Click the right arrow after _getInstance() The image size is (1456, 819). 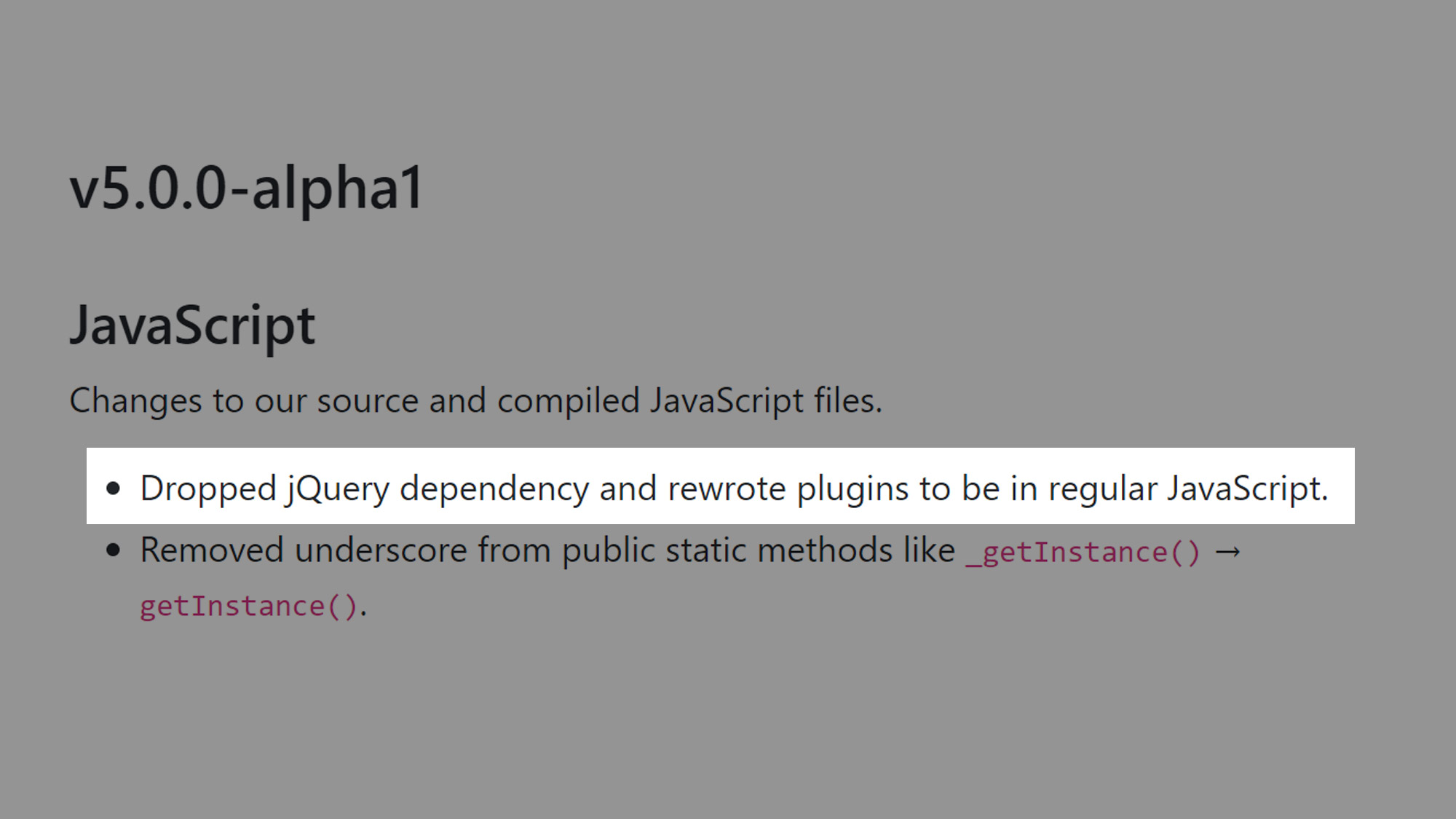coord(1227,552)
